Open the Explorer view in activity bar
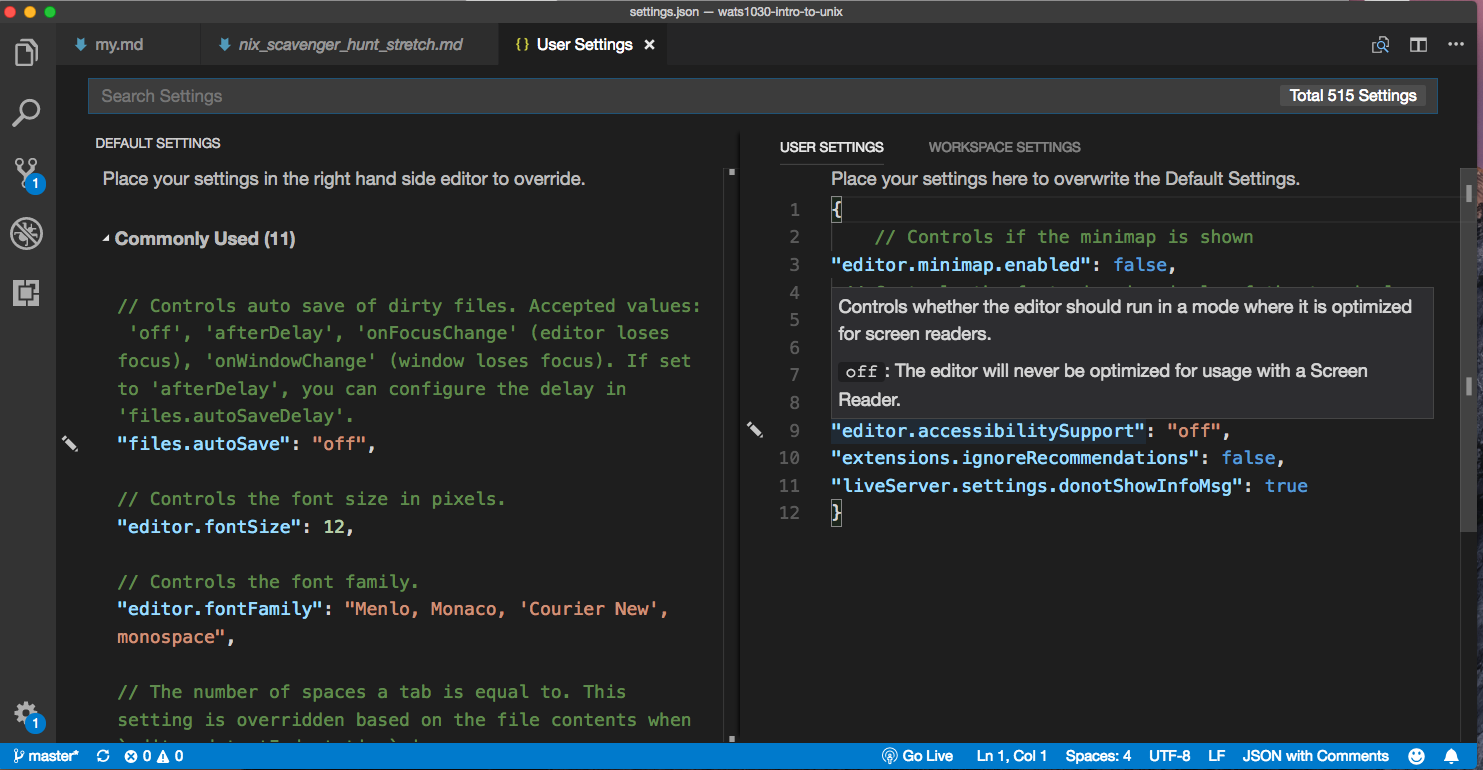 [27, 52]
